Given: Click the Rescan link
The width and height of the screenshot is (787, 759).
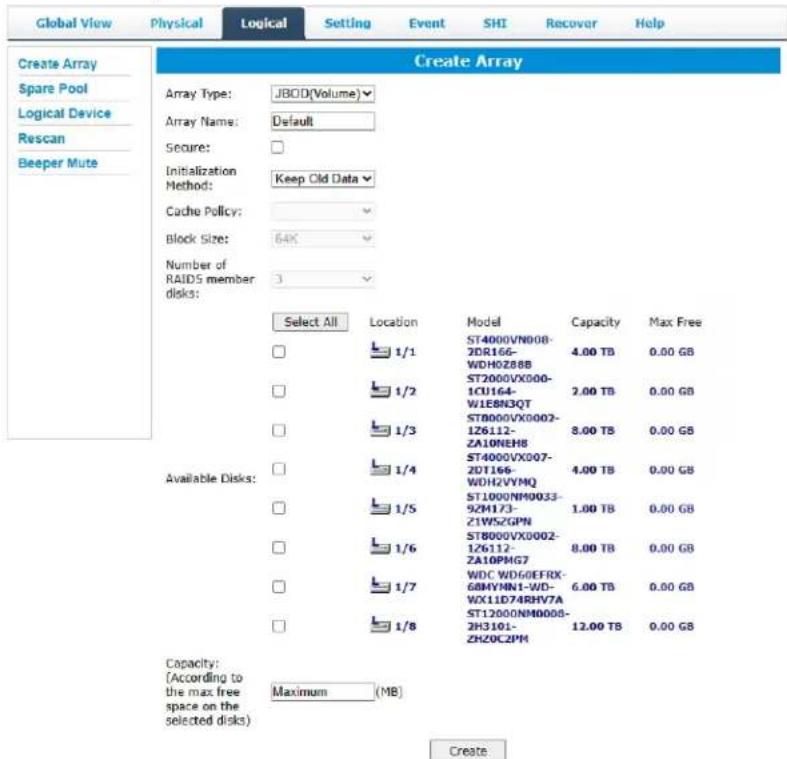Looking at the screenshot, I should tap(41, 138).
